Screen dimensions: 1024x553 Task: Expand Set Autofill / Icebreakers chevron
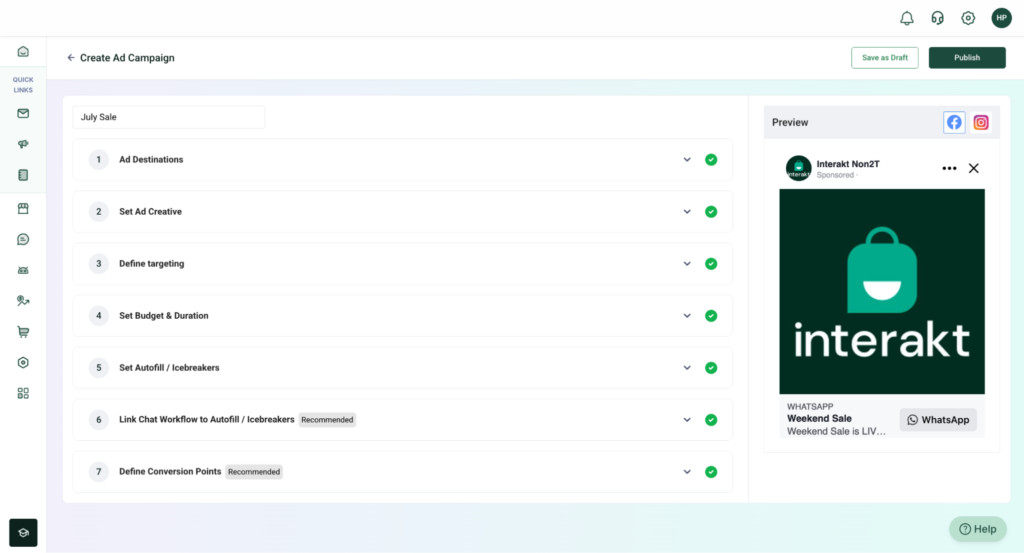pyautogui.click(x=687, y=368)
